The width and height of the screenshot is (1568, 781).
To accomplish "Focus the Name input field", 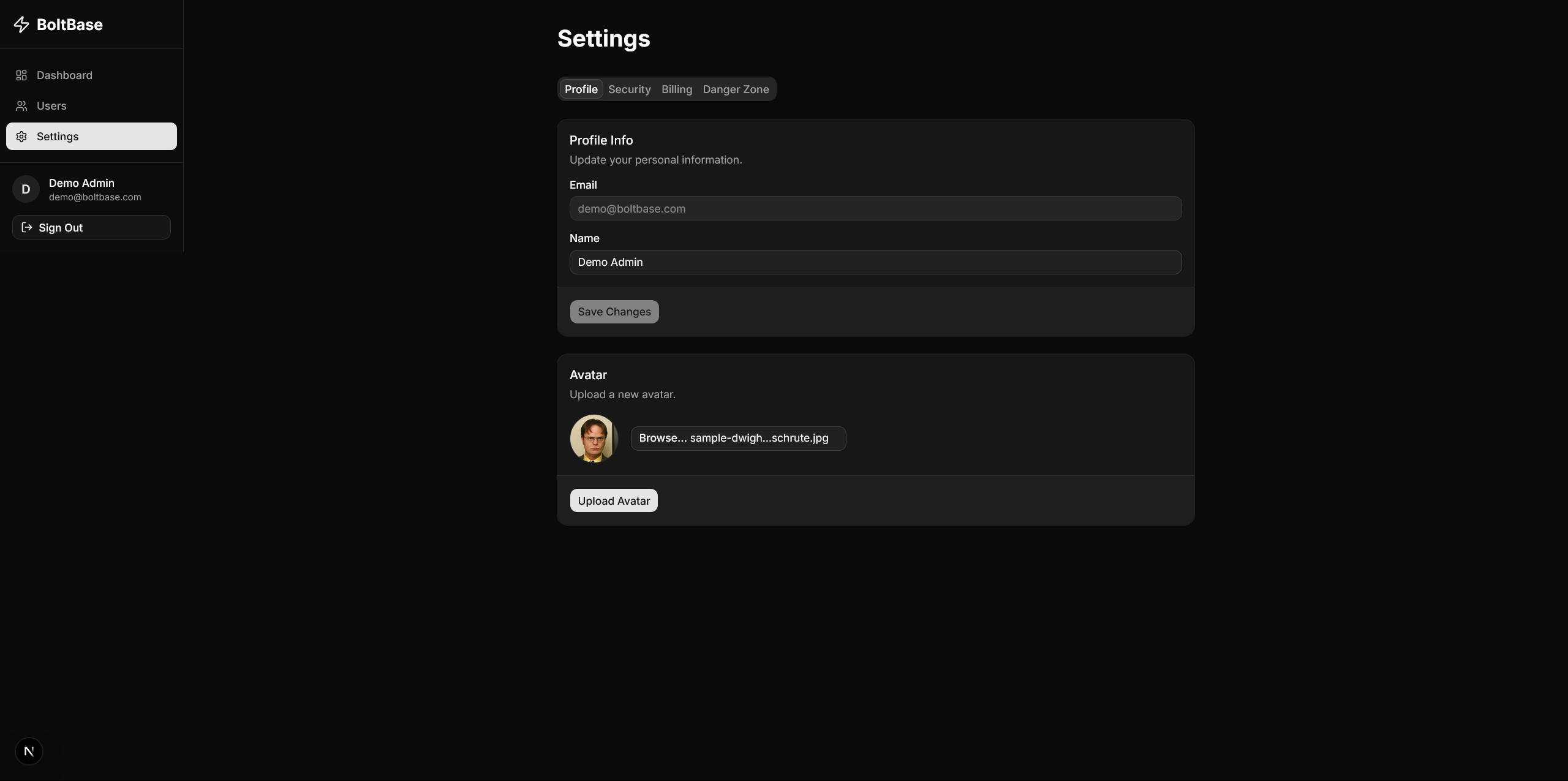I will 875,262.
